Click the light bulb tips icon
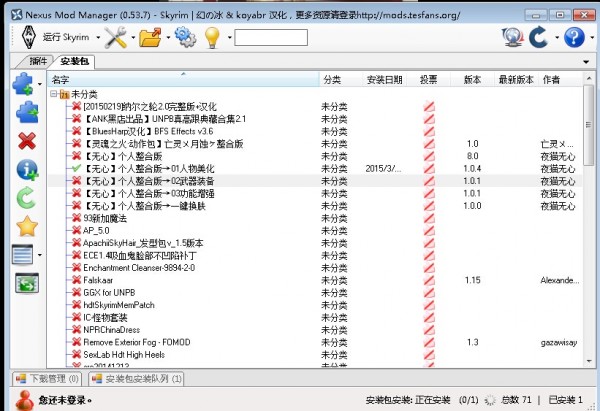The width and height of the screenshot is (600, 411). coord(212,37)
